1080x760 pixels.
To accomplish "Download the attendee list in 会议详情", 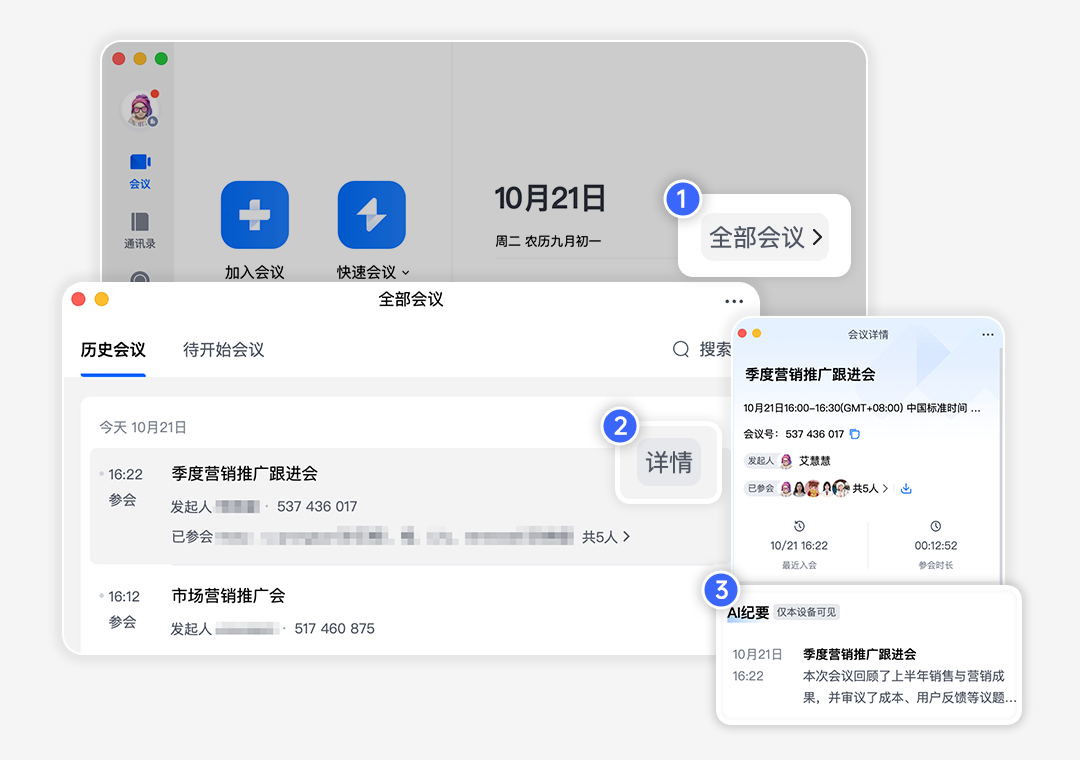I will coord(906,489).
